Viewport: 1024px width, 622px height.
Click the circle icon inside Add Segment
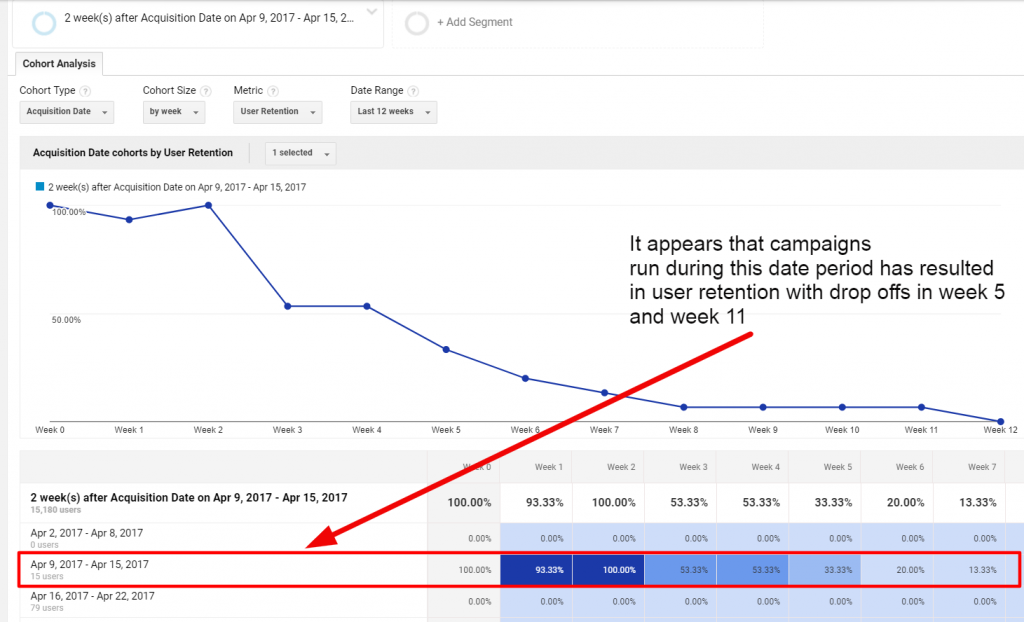pyautogui.click(x=416, y=22)
